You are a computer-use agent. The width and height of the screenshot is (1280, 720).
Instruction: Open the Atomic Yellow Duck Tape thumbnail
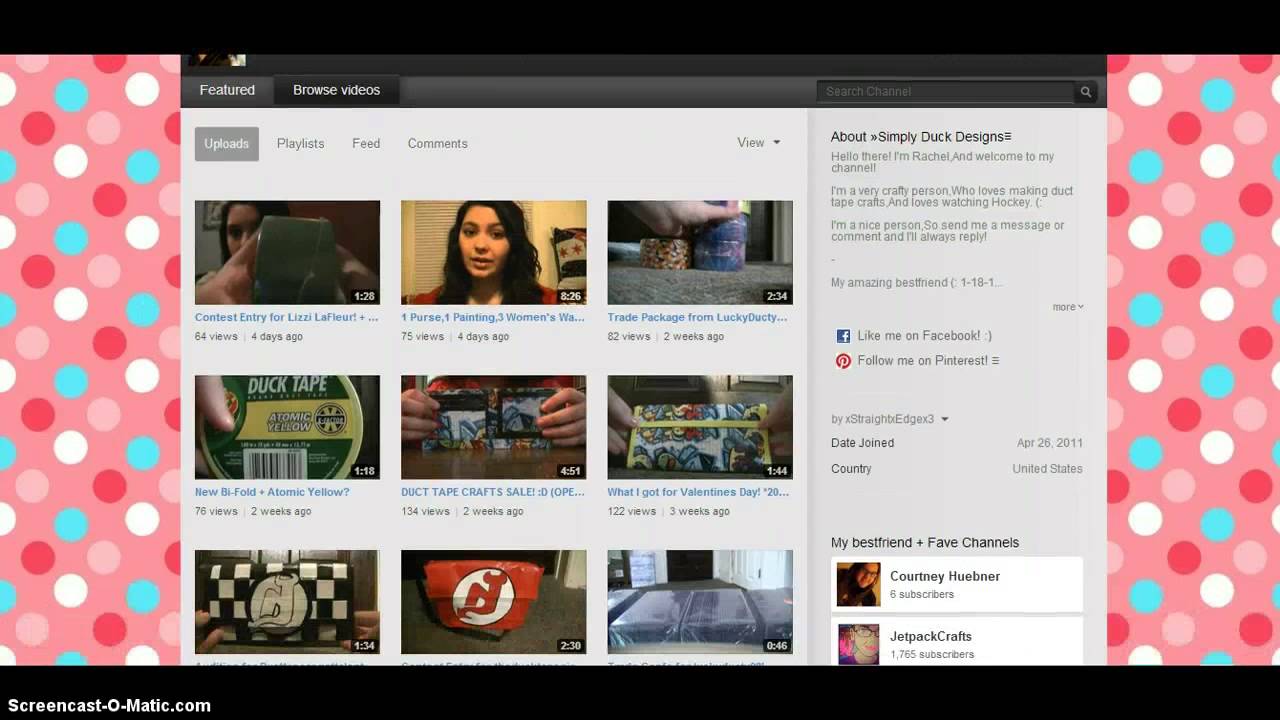click(x=287, y=427)
